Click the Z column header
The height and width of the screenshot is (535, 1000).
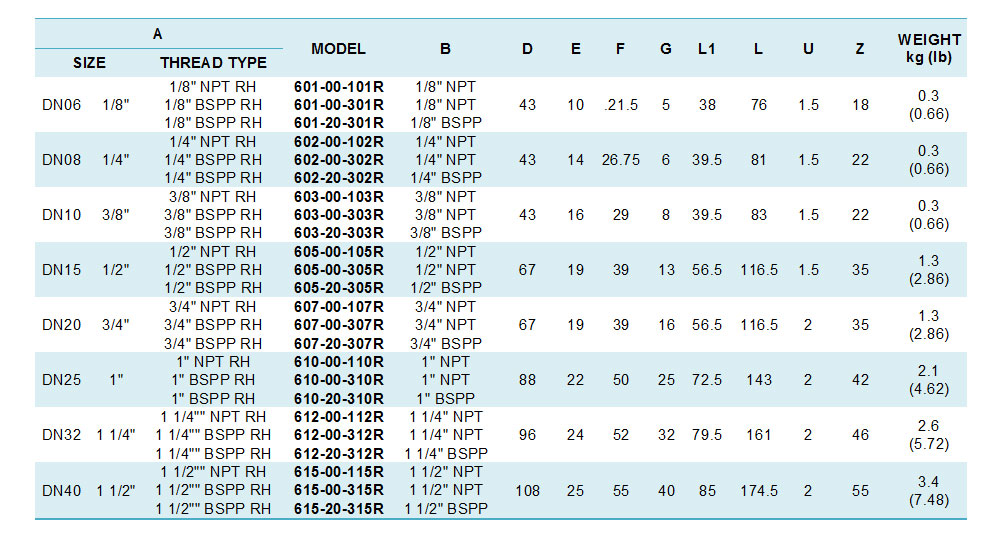pyautogui.click(x=860, y=49)
